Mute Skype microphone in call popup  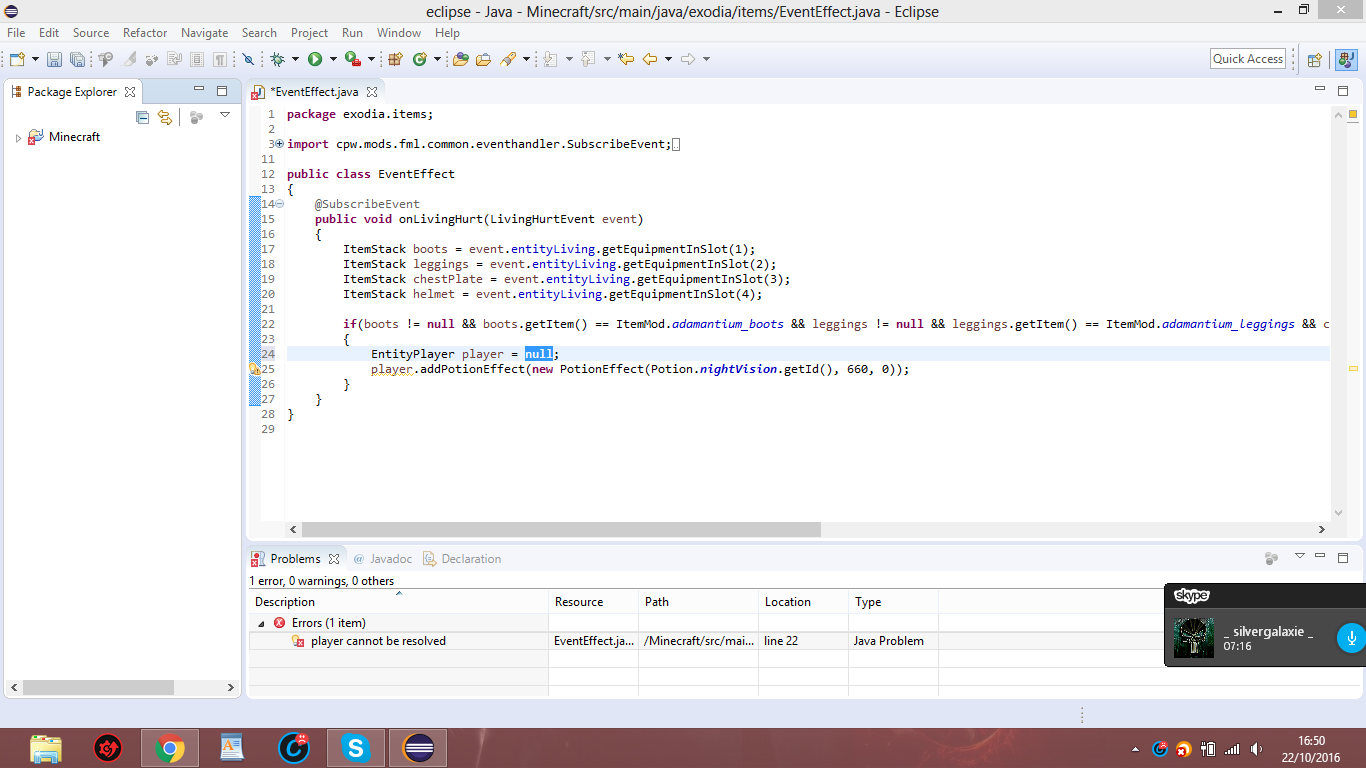tap(1350, 637)
